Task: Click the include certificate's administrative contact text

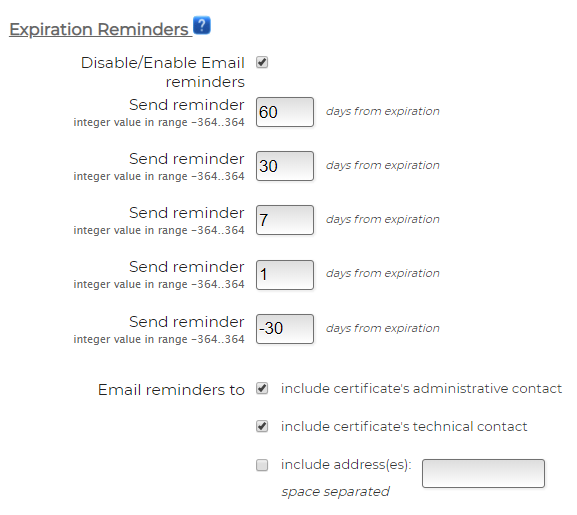Action: pyautogui.click(x=421, y=388)
